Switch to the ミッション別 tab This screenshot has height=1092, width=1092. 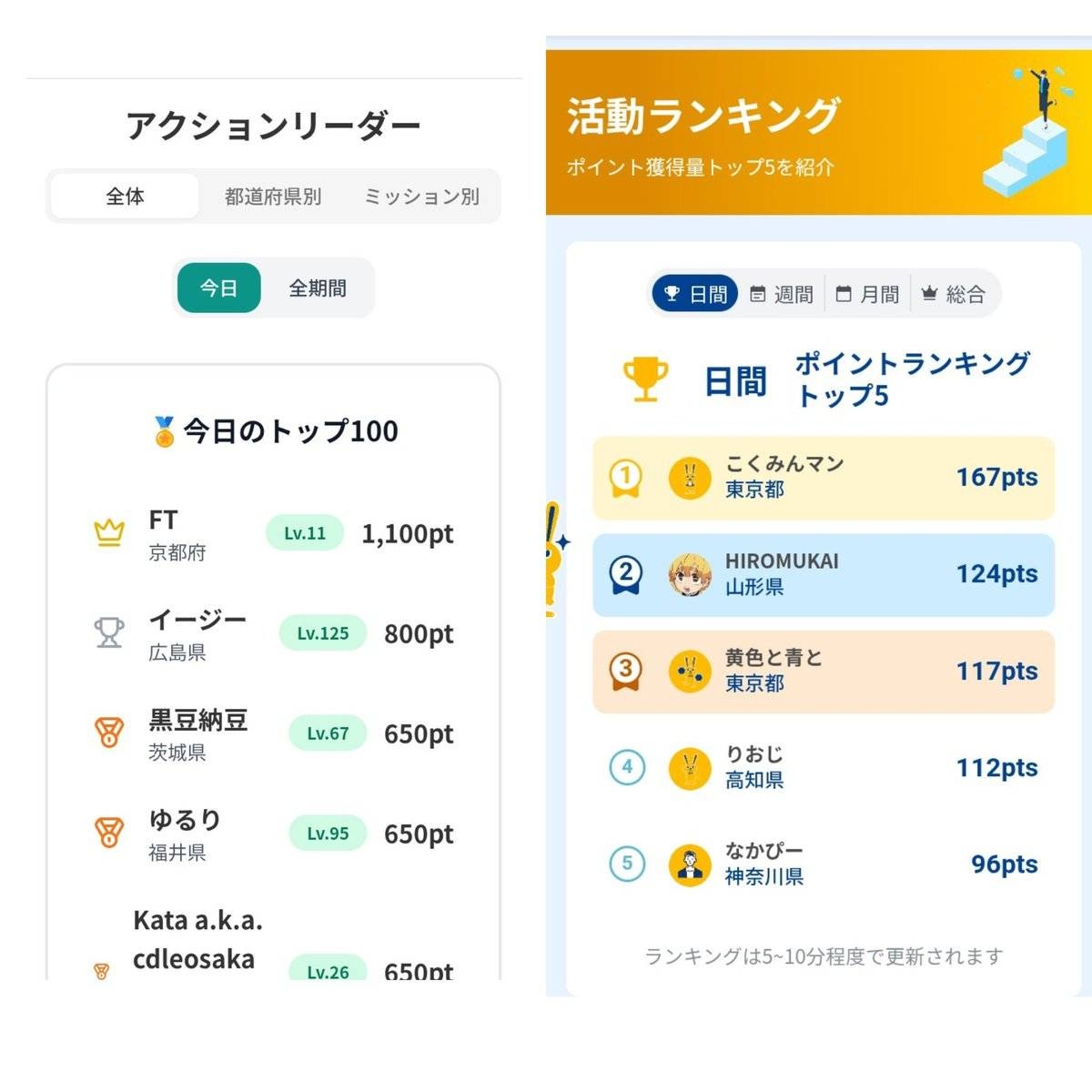tap(421, 197)
